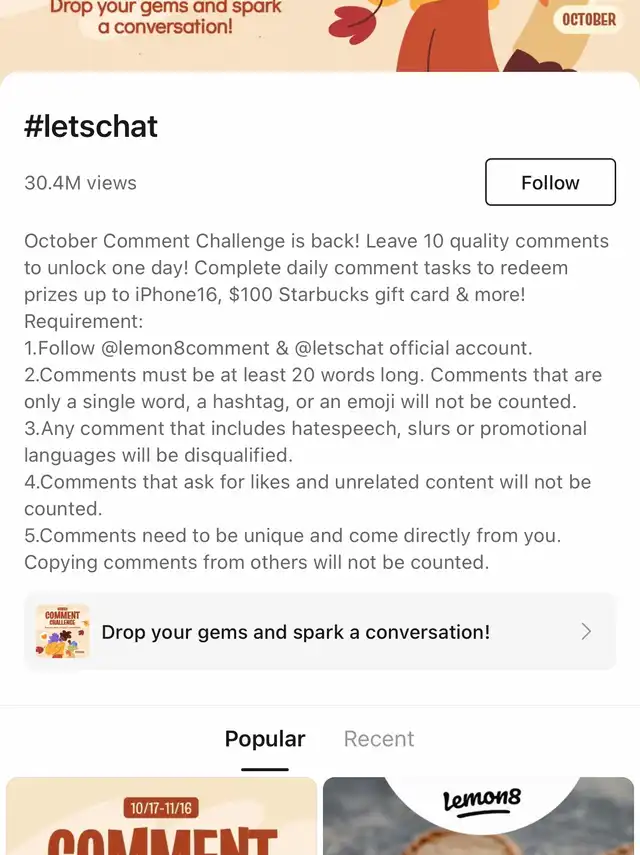Tap the 10/17-11/16 date badge
This screenshot has height=855, width=640.
(162, 807)
